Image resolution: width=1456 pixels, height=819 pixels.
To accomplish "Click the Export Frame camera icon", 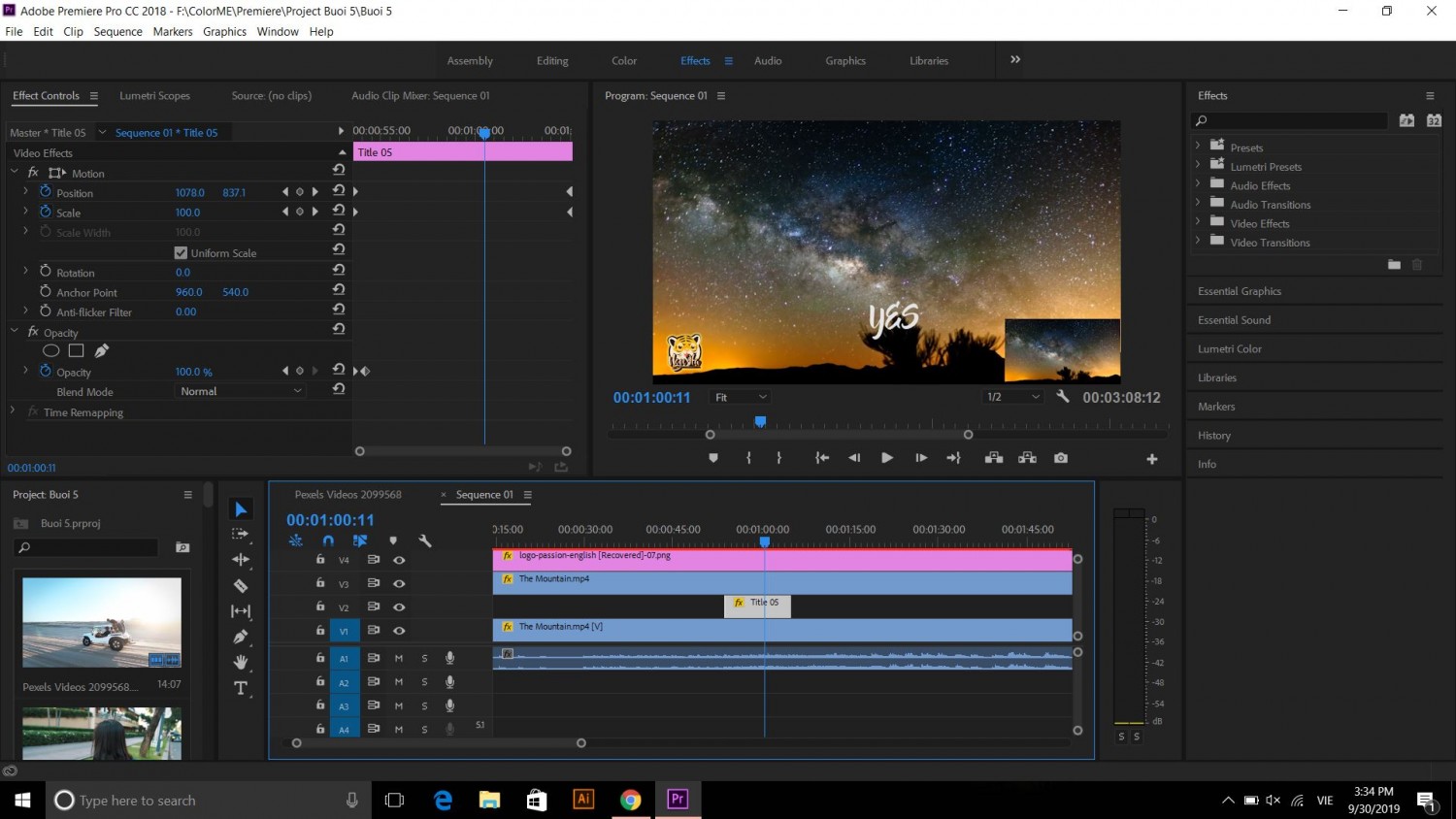I will coord(1061,458).
